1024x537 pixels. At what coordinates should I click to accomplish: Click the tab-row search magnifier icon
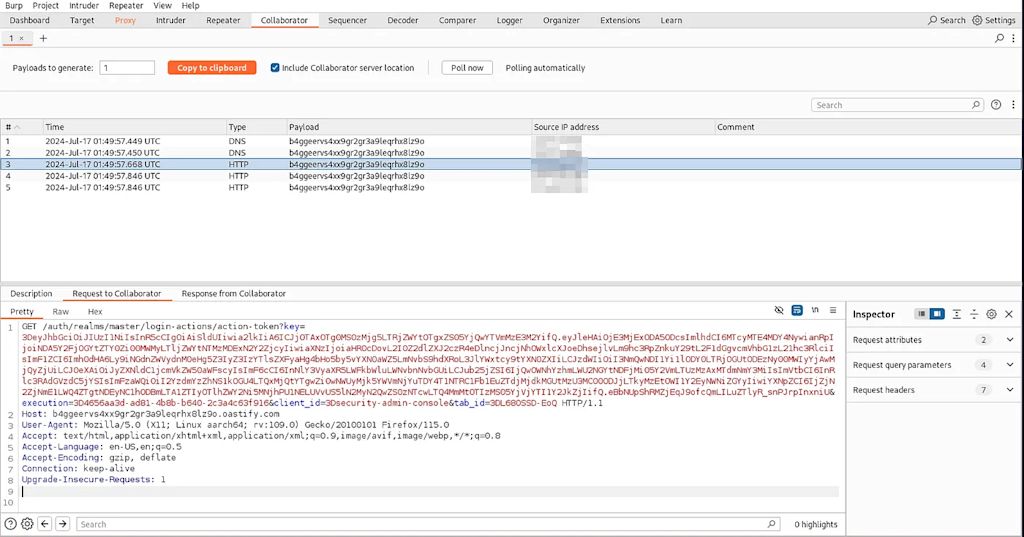pos(999,39)
